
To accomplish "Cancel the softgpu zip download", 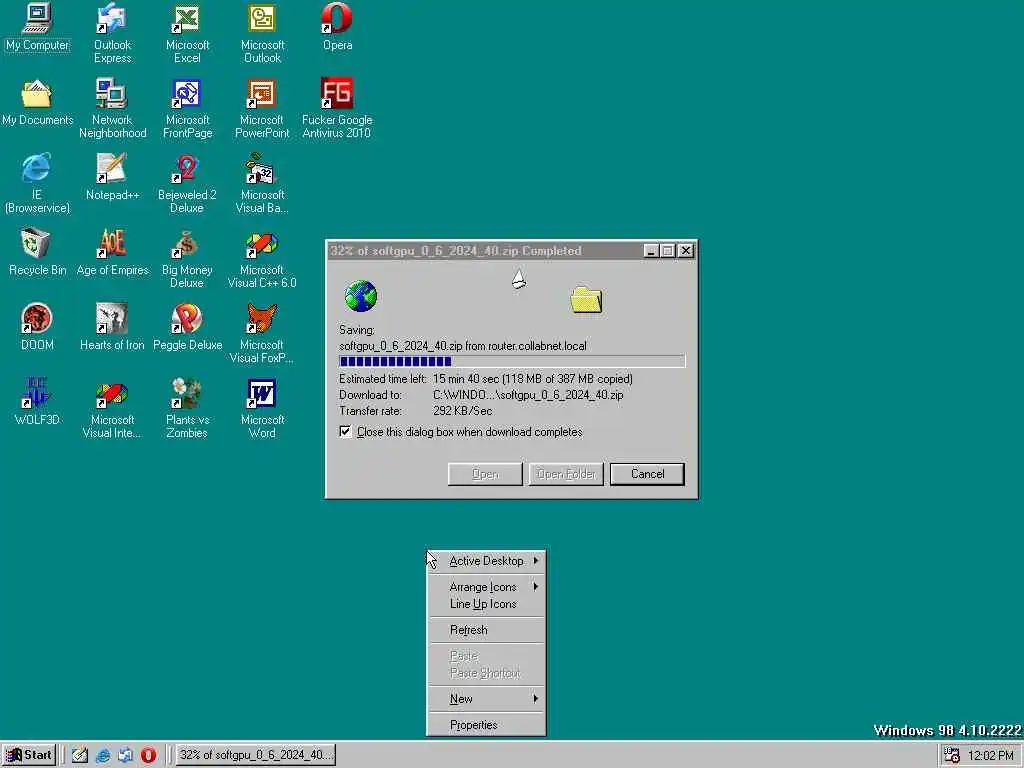I will [x=647, y=474].
